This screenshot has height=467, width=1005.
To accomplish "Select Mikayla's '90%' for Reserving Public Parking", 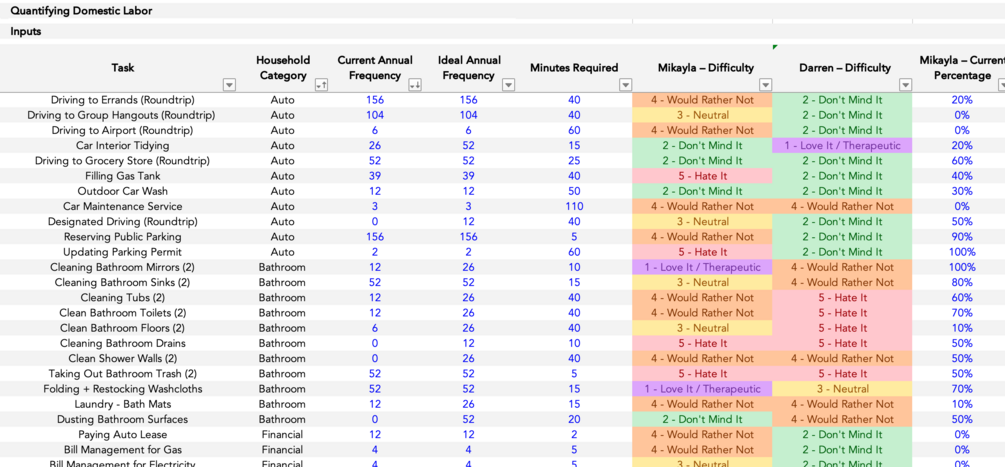I will tap(961, 236).
